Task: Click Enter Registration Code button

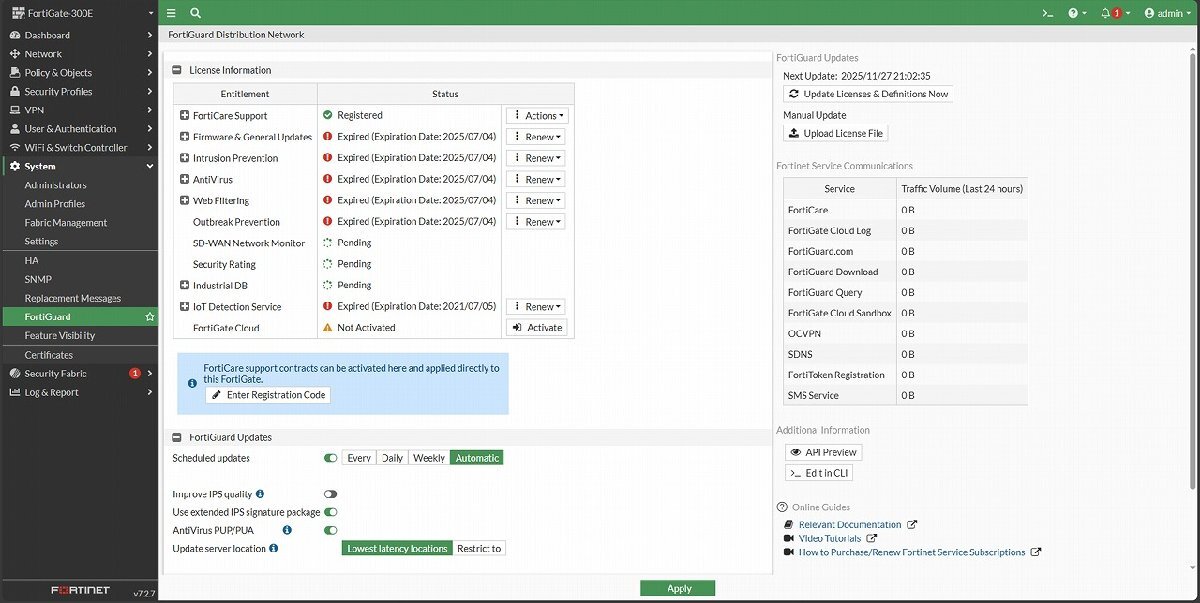Action: (x=268, y=395)
